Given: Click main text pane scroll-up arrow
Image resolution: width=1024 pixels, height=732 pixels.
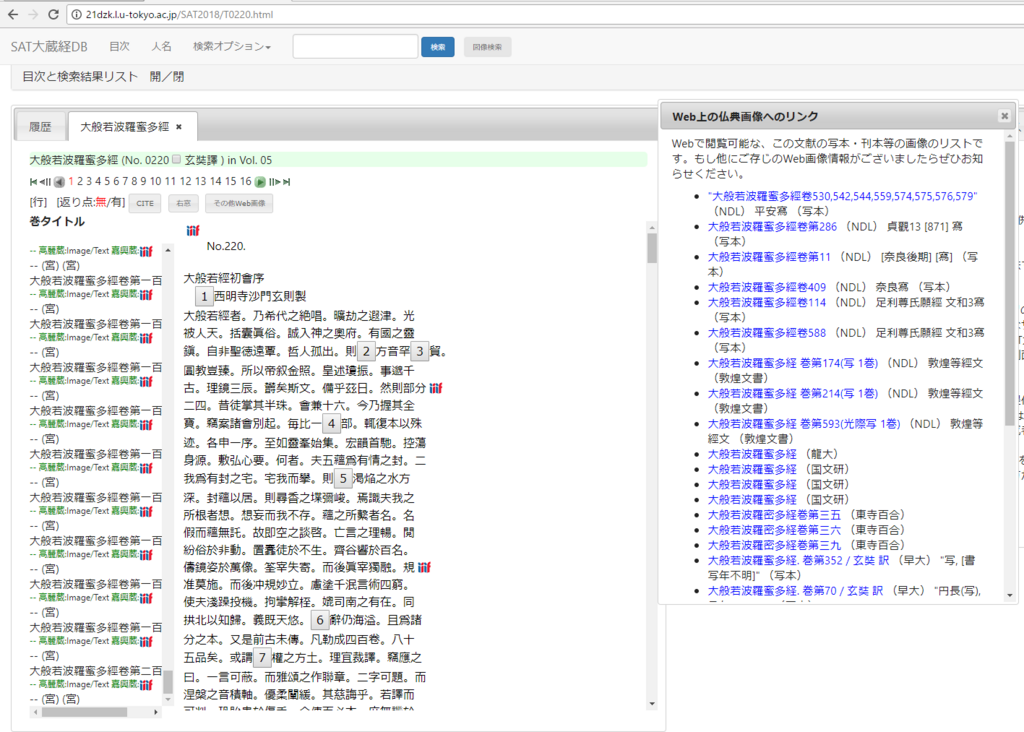Looking at the screenshot, I should tap(652, 227).
